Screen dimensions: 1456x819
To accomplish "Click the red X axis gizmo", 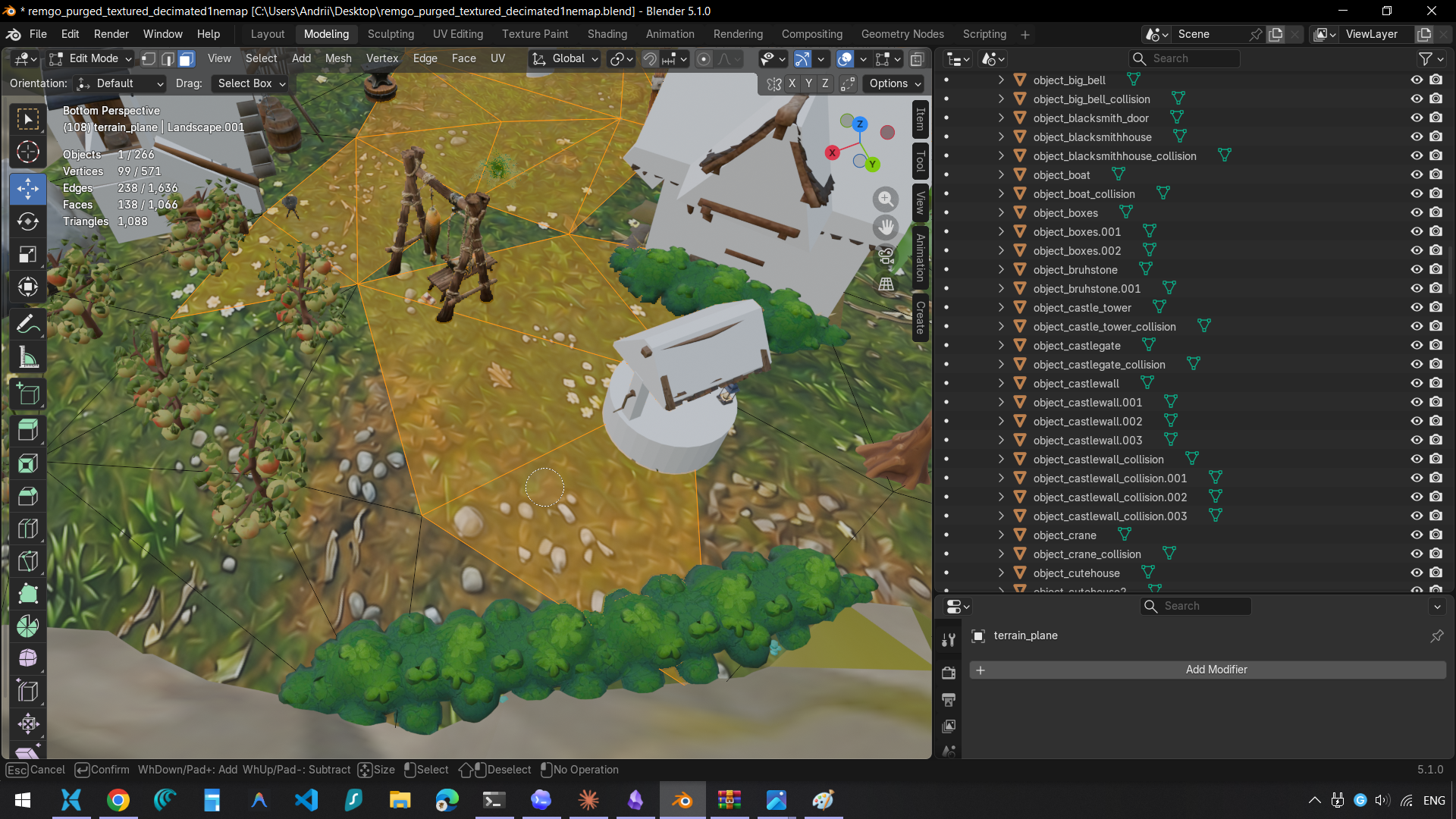I will tap(832, 152).
